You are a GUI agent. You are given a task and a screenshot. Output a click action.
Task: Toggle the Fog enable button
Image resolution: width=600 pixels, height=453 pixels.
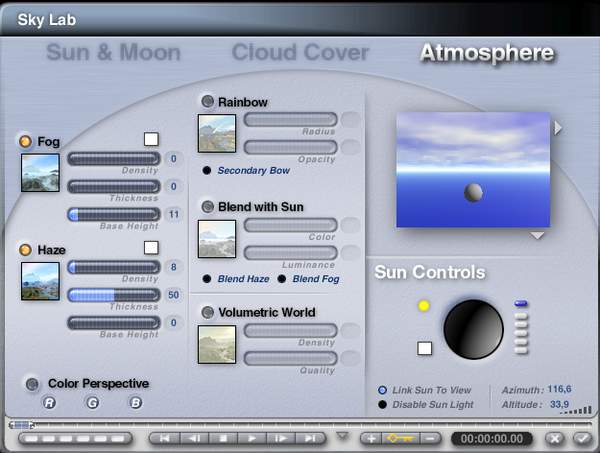(25, 142)
